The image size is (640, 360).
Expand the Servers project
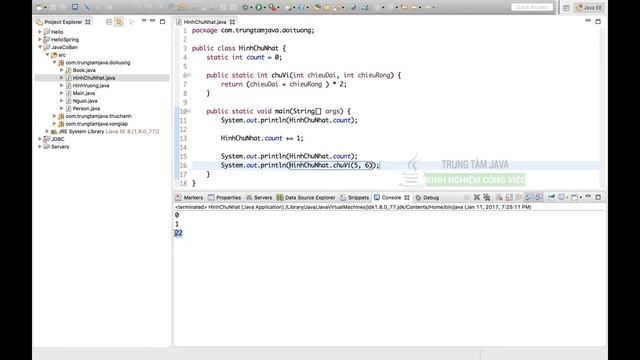point(40,147)
